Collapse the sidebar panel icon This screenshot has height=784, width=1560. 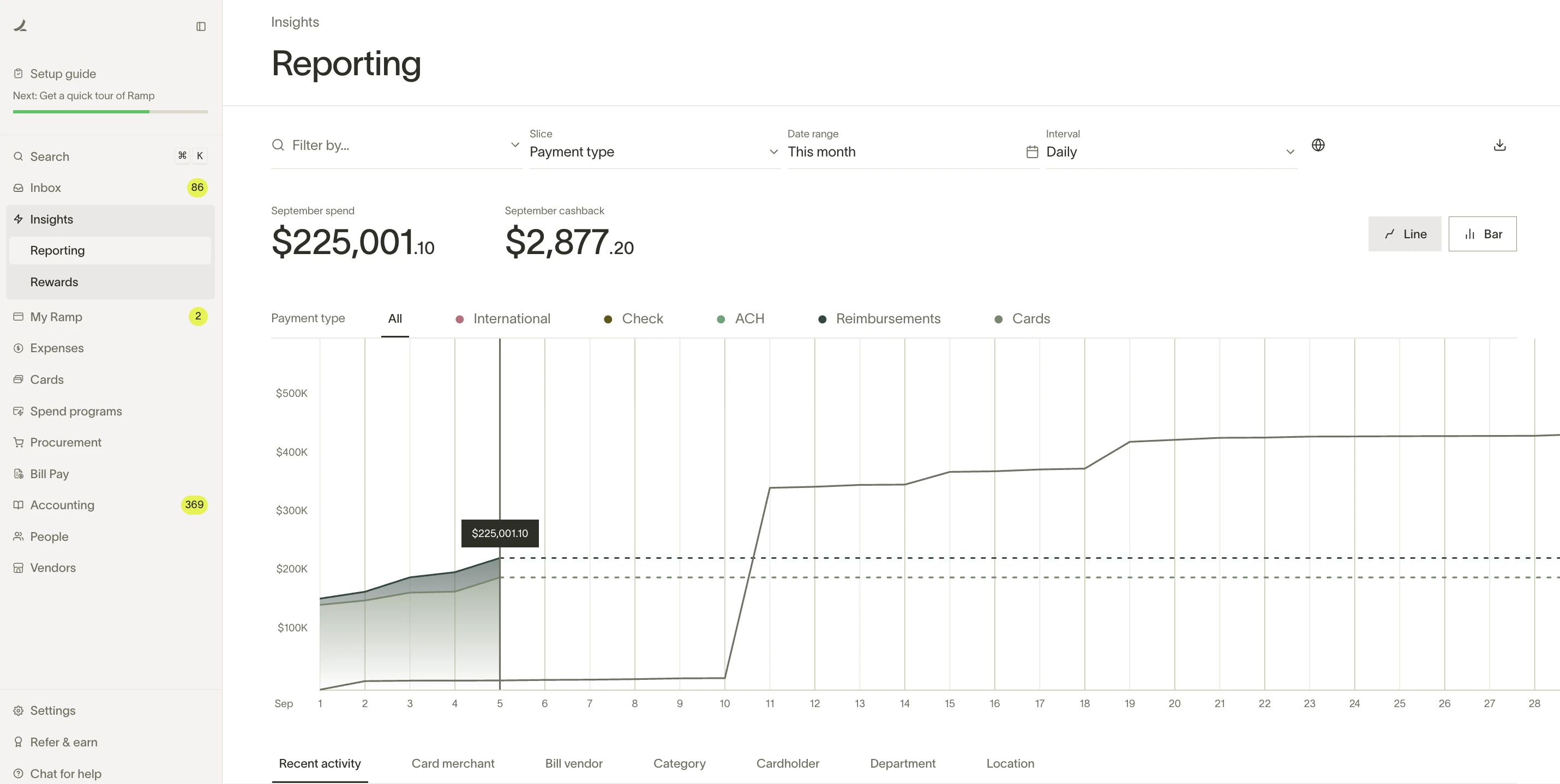[201, 26]
